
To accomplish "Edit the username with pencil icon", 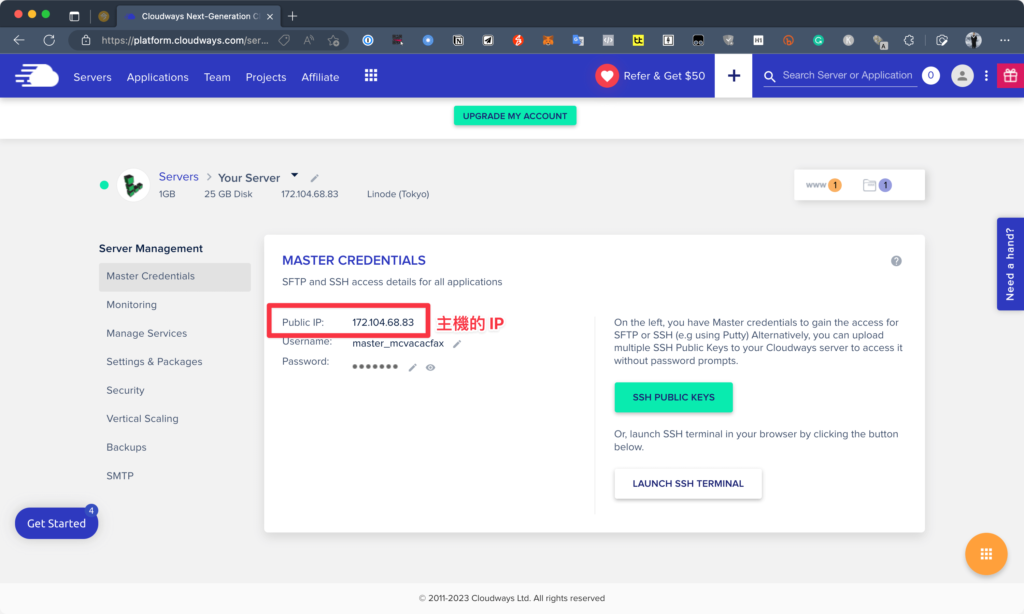I will tap(457, 344).
